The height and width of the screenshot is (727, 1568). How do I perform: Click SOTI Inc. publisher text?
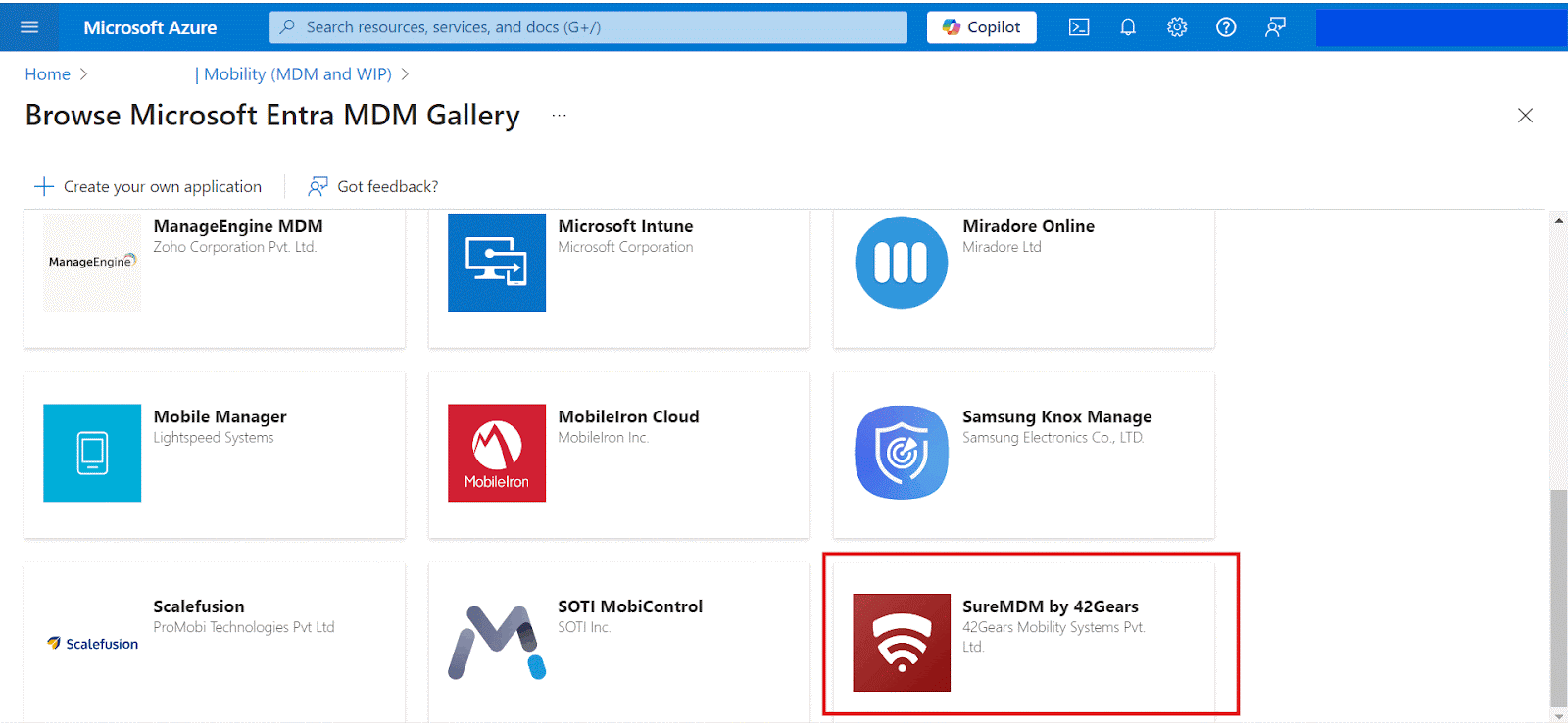click(584, 627)
